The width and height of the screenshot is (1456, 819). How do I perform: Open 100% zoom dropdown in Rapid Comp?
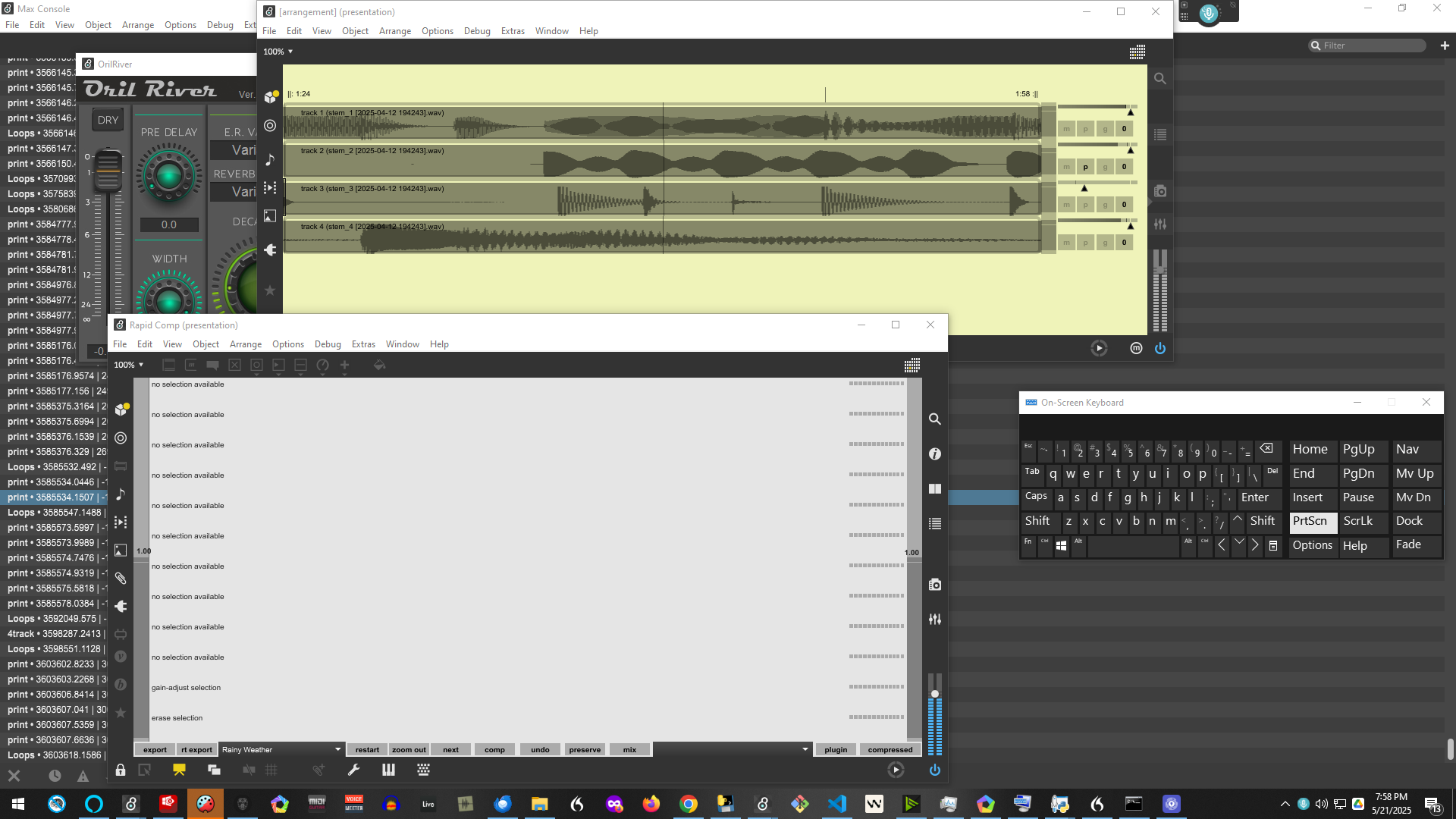tap(129, 365)
